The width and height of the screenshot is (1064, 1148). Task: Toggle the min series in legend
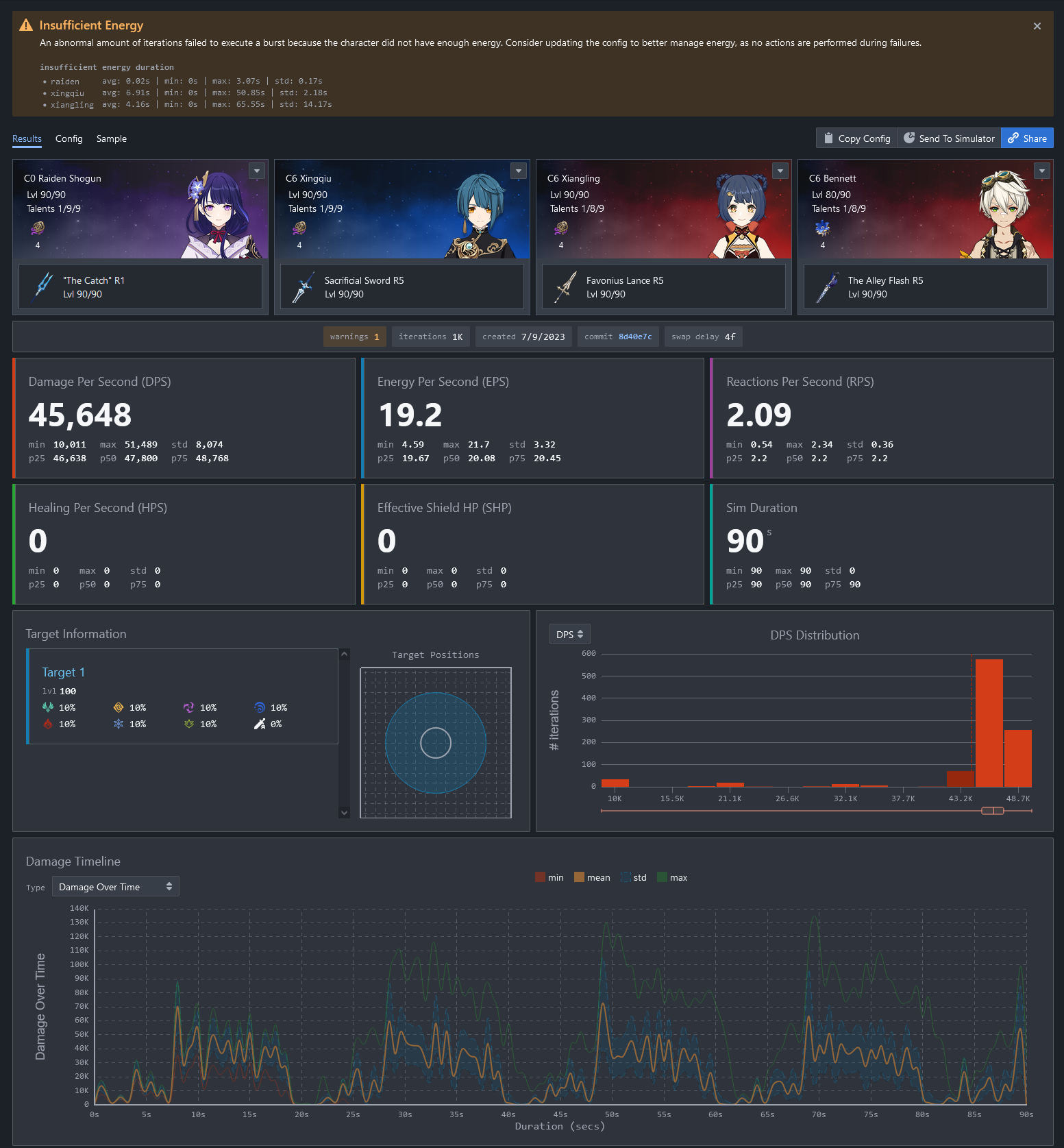pos(549,877)
